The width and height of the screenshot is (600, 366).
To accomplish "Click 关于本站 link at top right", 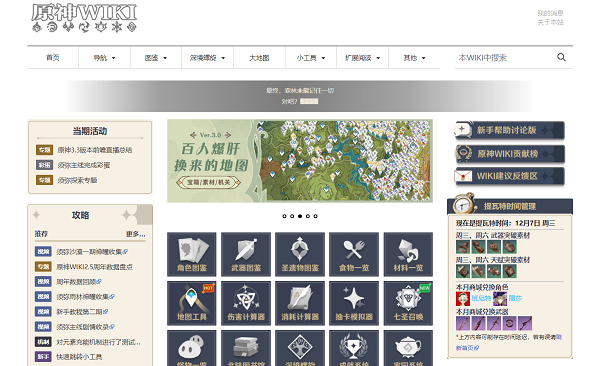I will click(x=550, y=22).
